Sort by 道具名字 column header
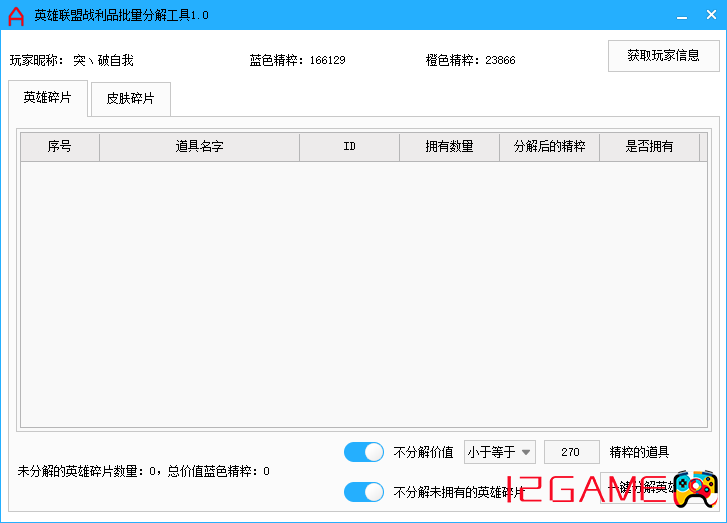727x523 pixels. (199, 147)
